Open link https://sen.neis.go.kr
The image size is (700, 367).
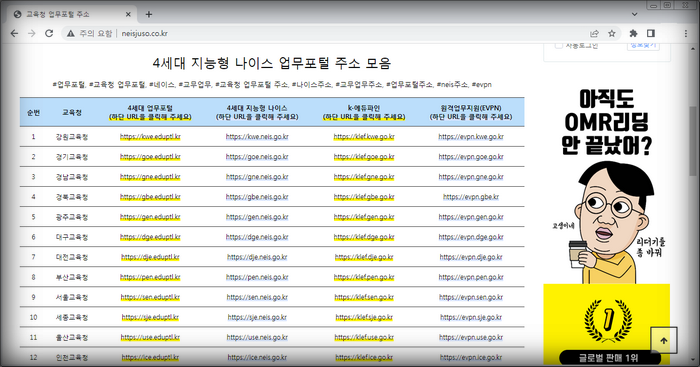point(257,297)
